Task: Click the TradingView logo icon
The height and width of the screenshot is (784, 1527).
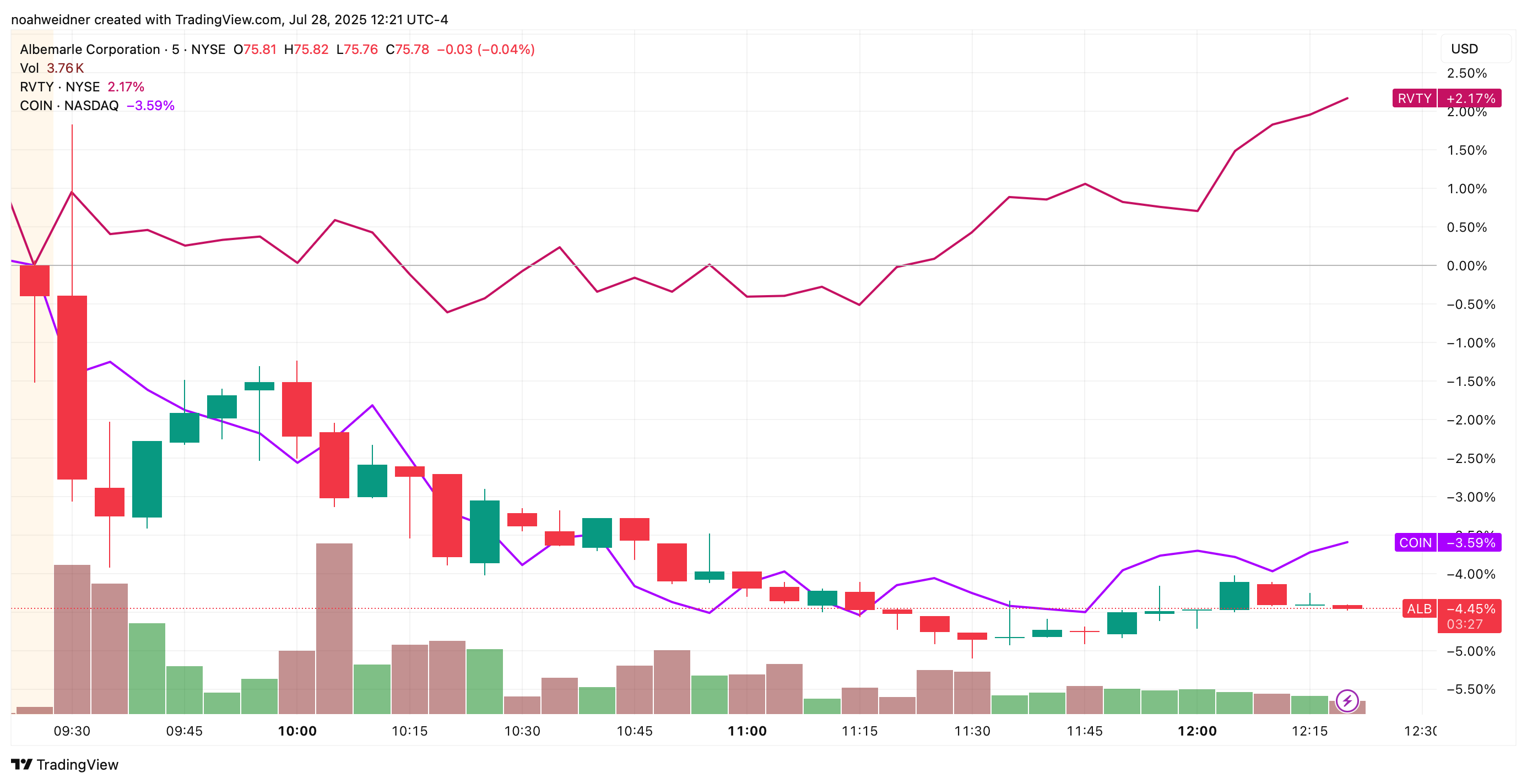Action: (21, 764)
